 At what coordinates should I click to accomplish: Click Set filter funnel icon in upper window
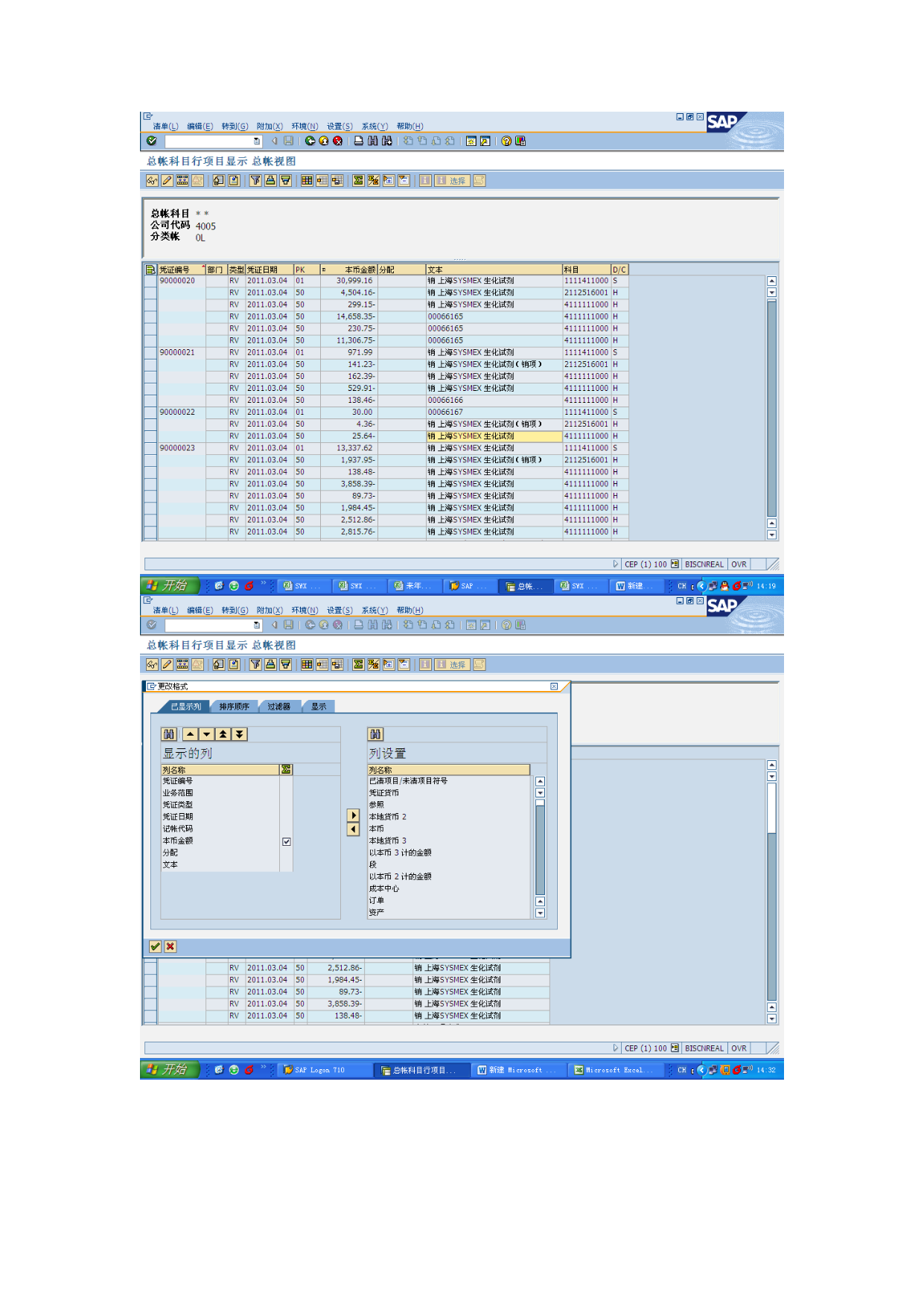(255, 180)
